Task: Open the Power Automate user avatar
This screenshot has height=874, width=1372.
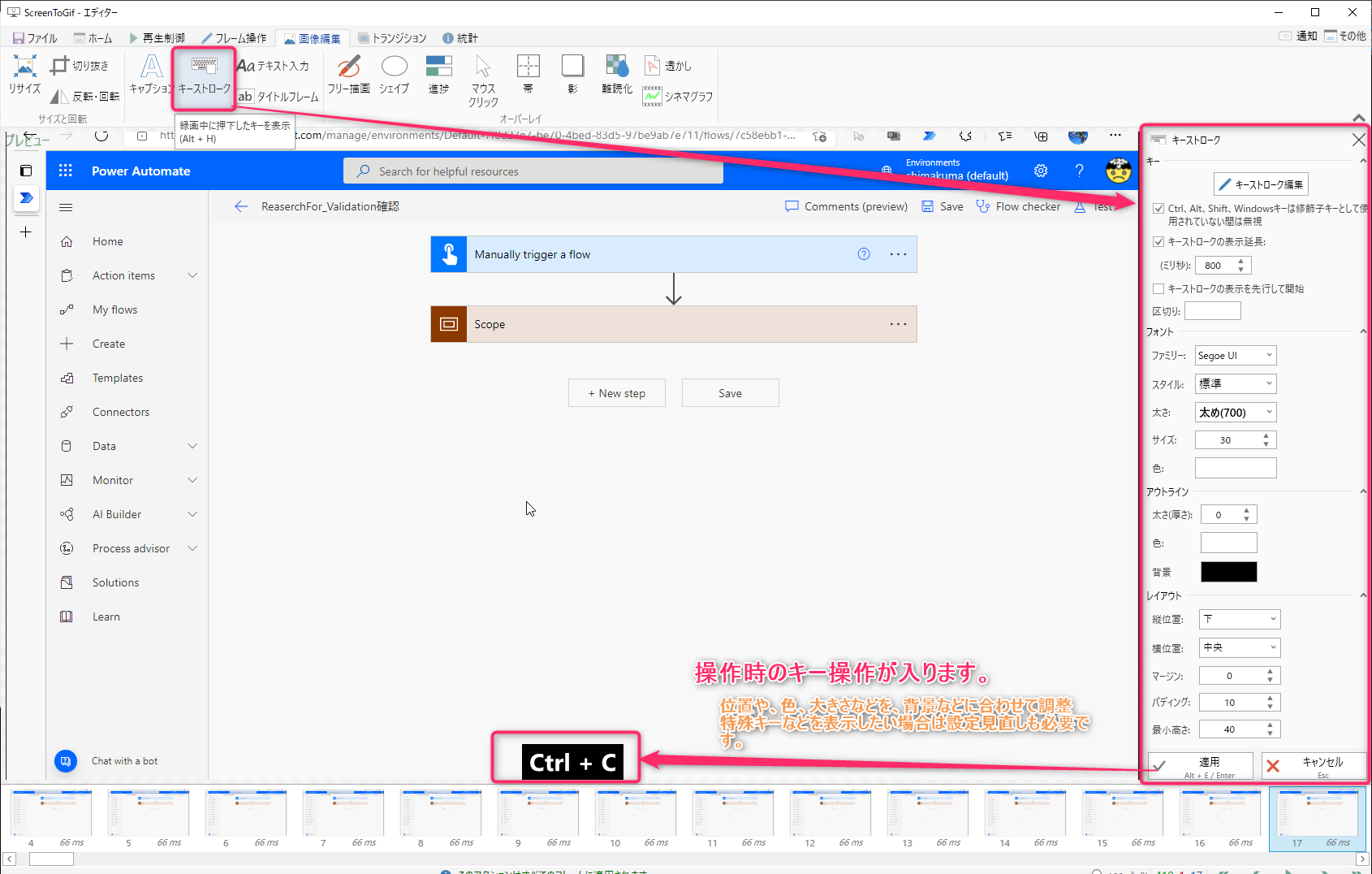Action: pyautogui.click(x=1119, y=171)
